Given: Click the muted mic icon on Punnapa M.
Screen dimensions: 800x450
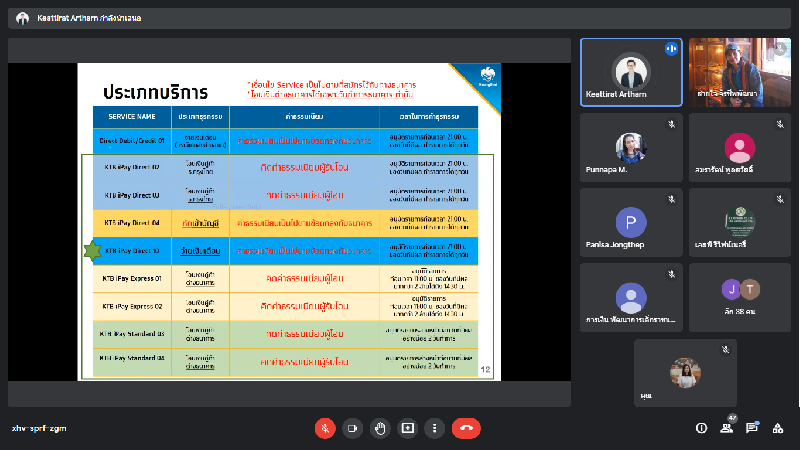Looking at the screenshot, I should coord(671,123).
